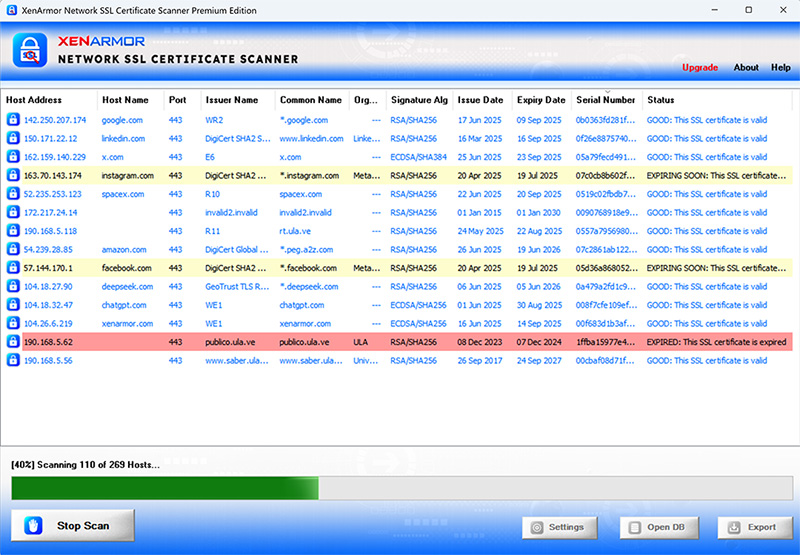Open the Upgrade link
Screen dimensions: 800x555
[x=700, y=67]
